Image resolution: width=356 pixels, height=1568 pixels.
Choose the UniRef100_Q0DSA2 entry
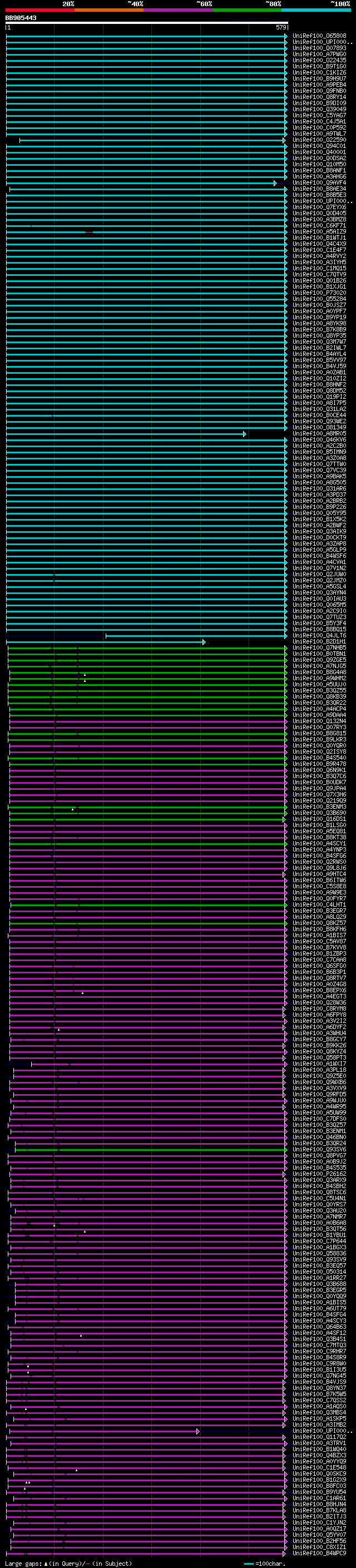tap(319, 159)
